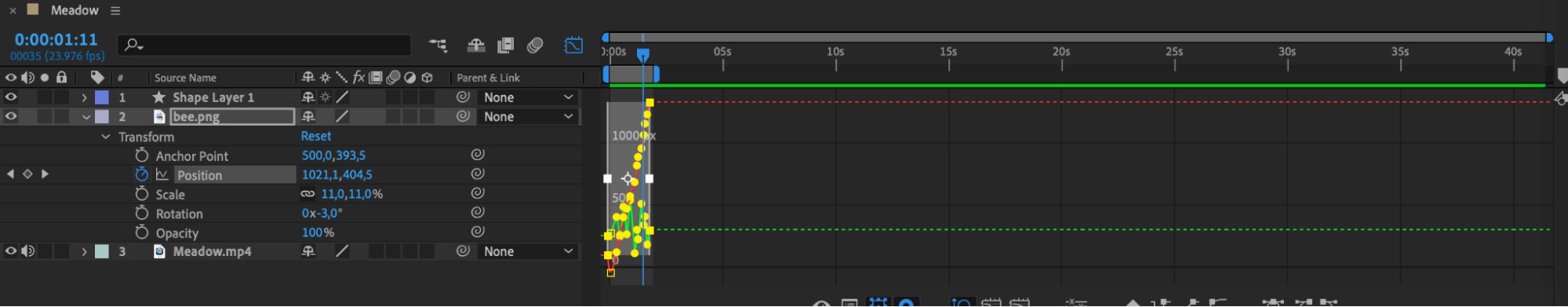
Task: Open parent dropdown for the Meadow.mp4 layer
Action: pos(528,251)
